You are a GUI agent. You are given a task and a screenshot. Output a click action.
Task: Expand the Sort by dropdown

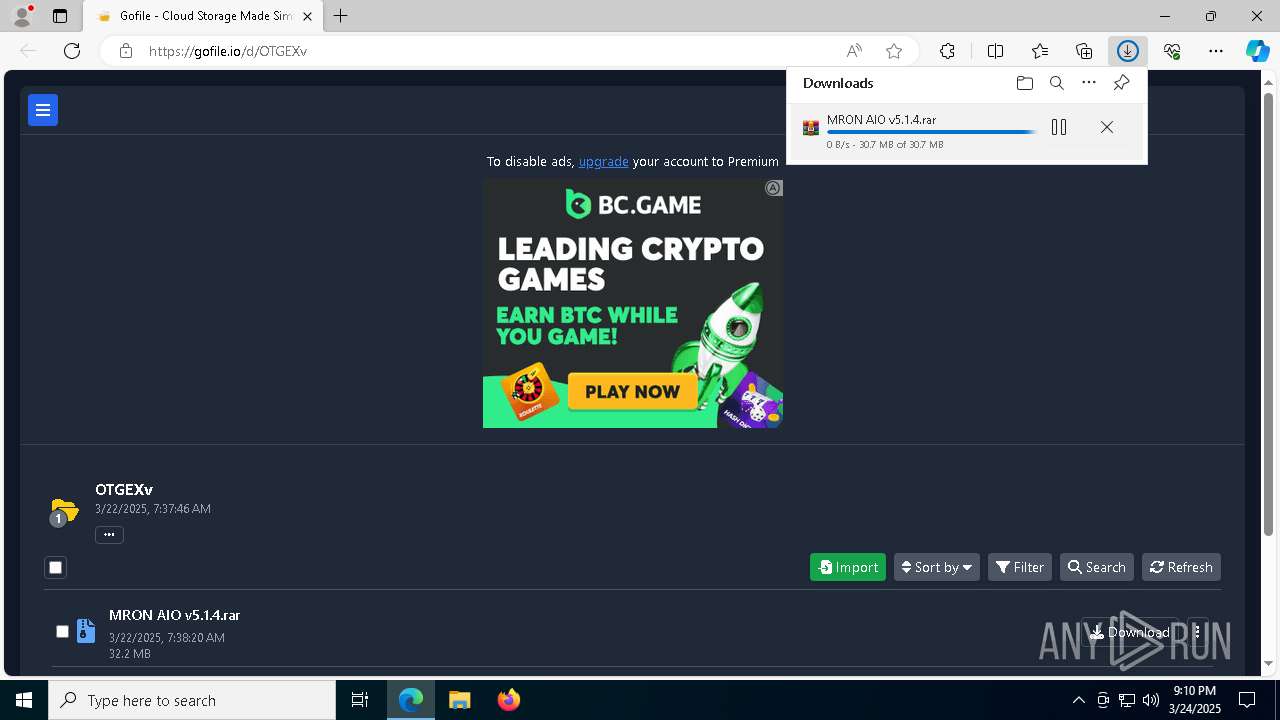coord(937,567)
